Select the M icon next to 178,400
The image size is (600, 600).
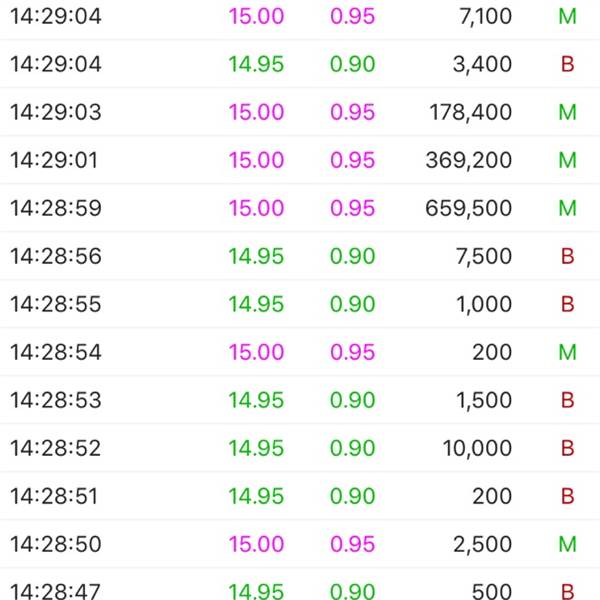coord(567,112)
